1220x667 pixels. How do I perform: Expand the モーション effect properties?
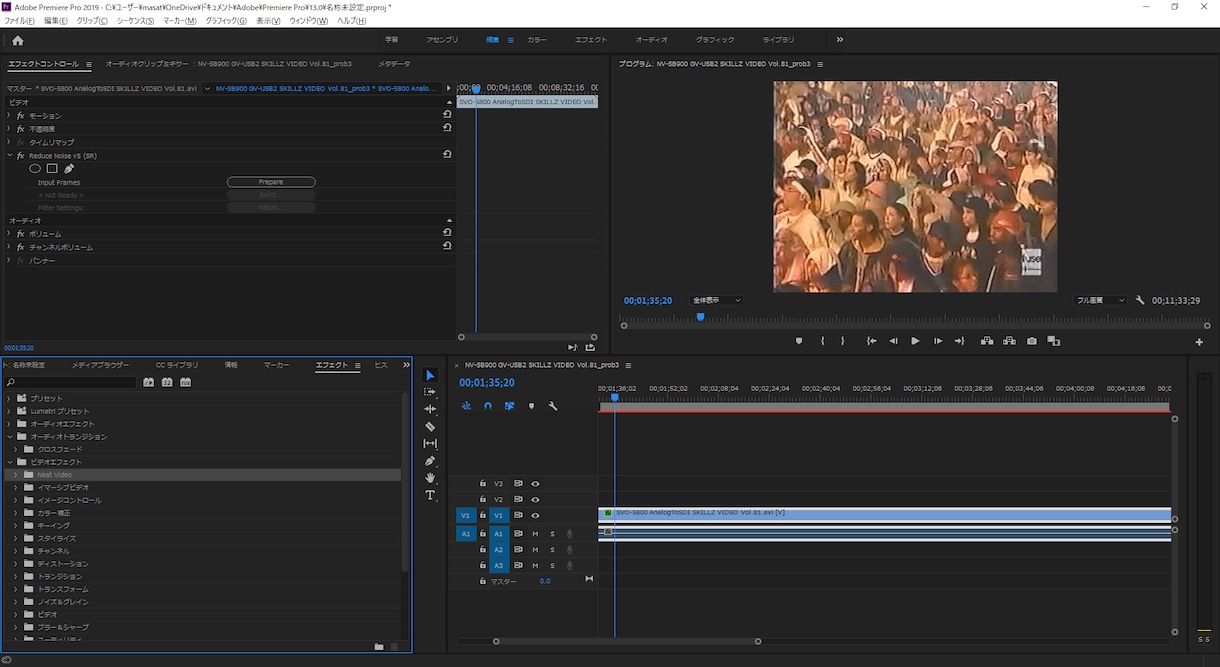coord(9,116)
